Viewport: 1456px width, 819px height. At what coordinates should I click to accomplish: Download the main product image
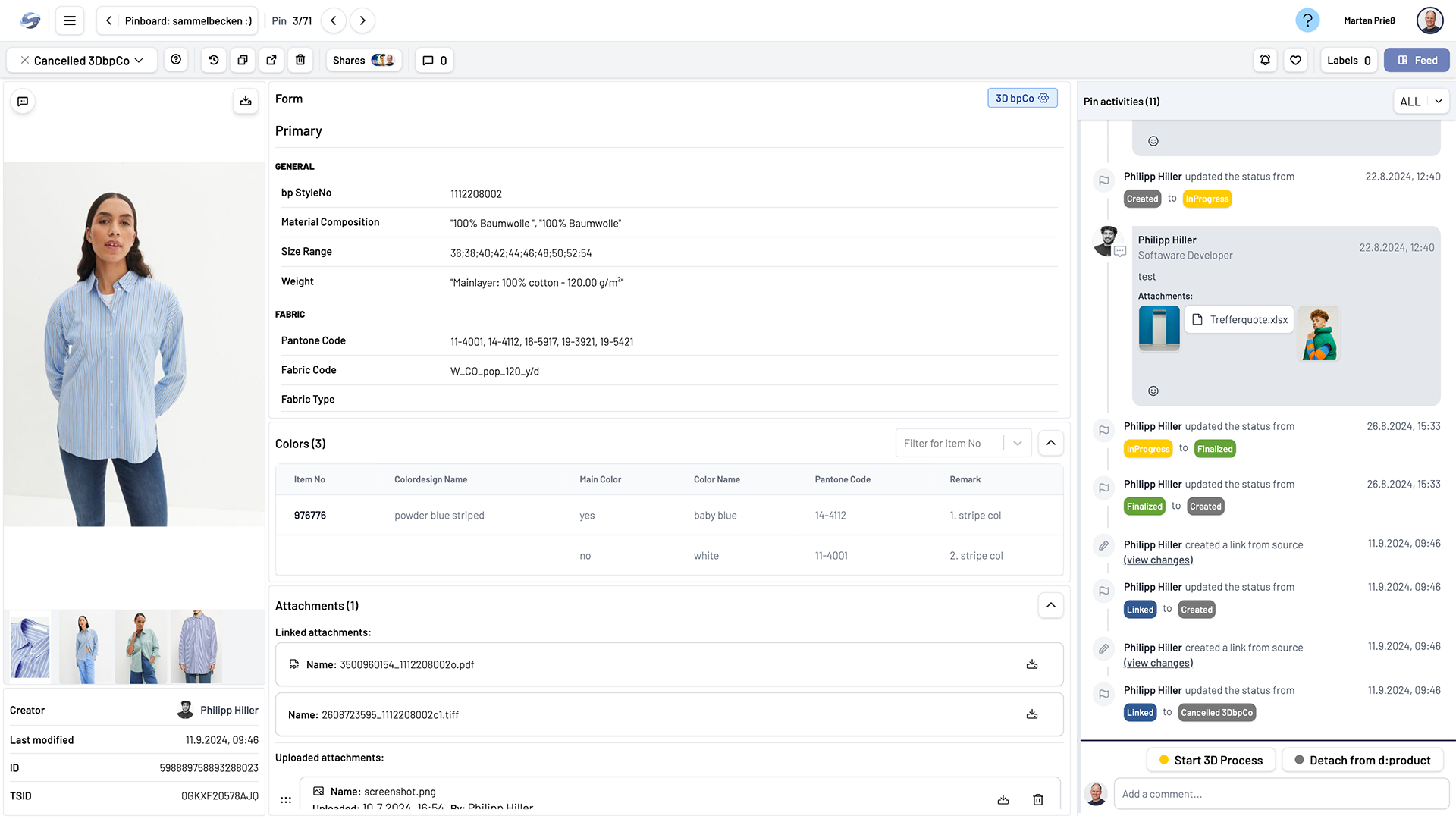246,101
